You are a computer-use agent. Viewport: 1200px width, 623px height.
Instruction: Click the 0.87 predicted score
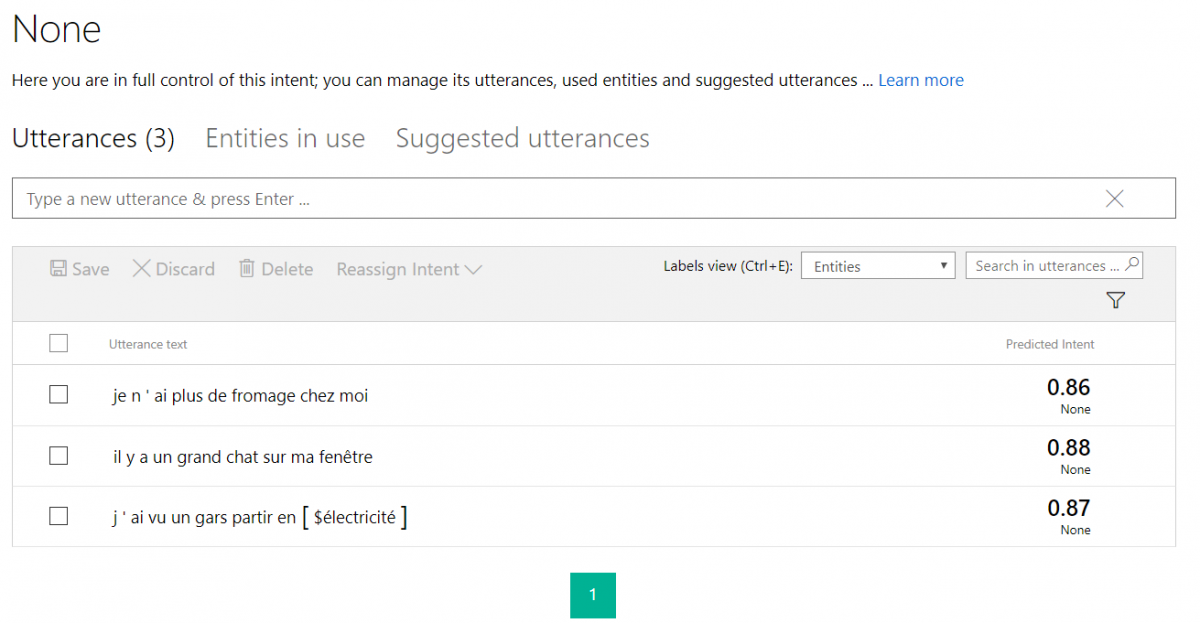pyautogui.click(x=1068, y=508)
